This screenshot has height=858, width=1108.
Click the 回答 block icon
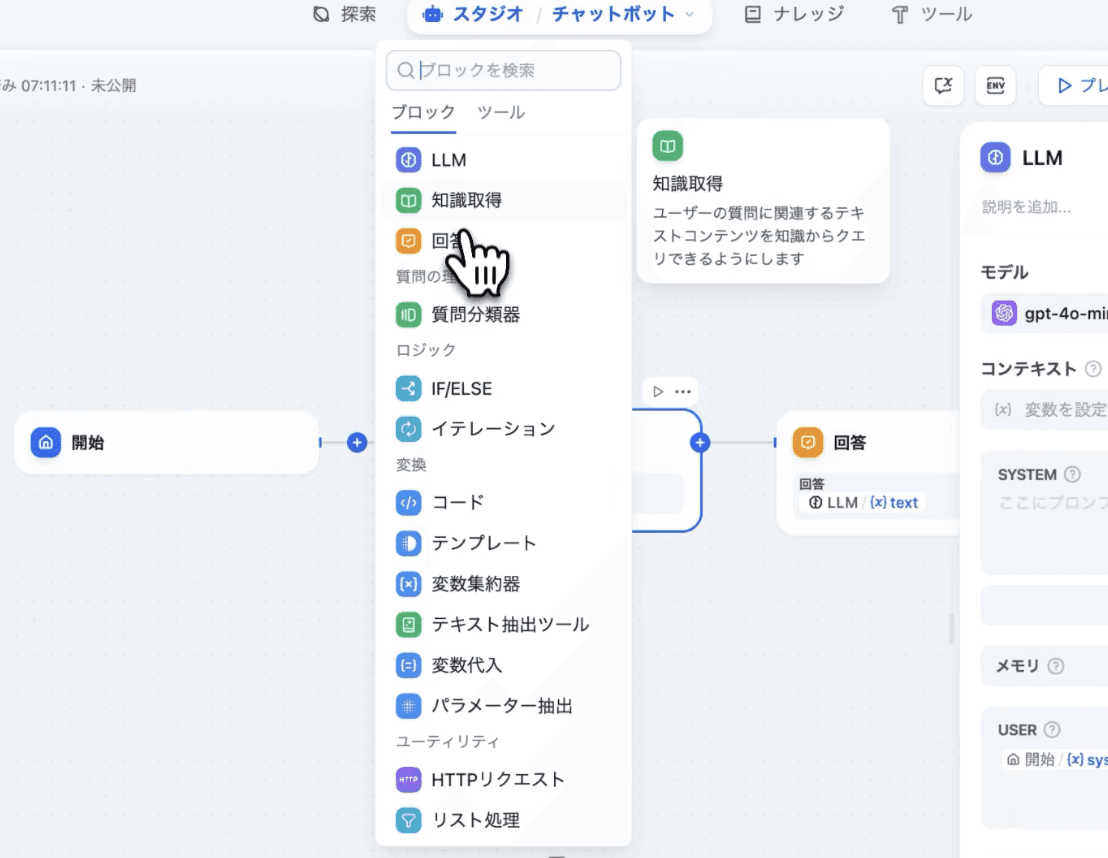(x=408, y=241)
